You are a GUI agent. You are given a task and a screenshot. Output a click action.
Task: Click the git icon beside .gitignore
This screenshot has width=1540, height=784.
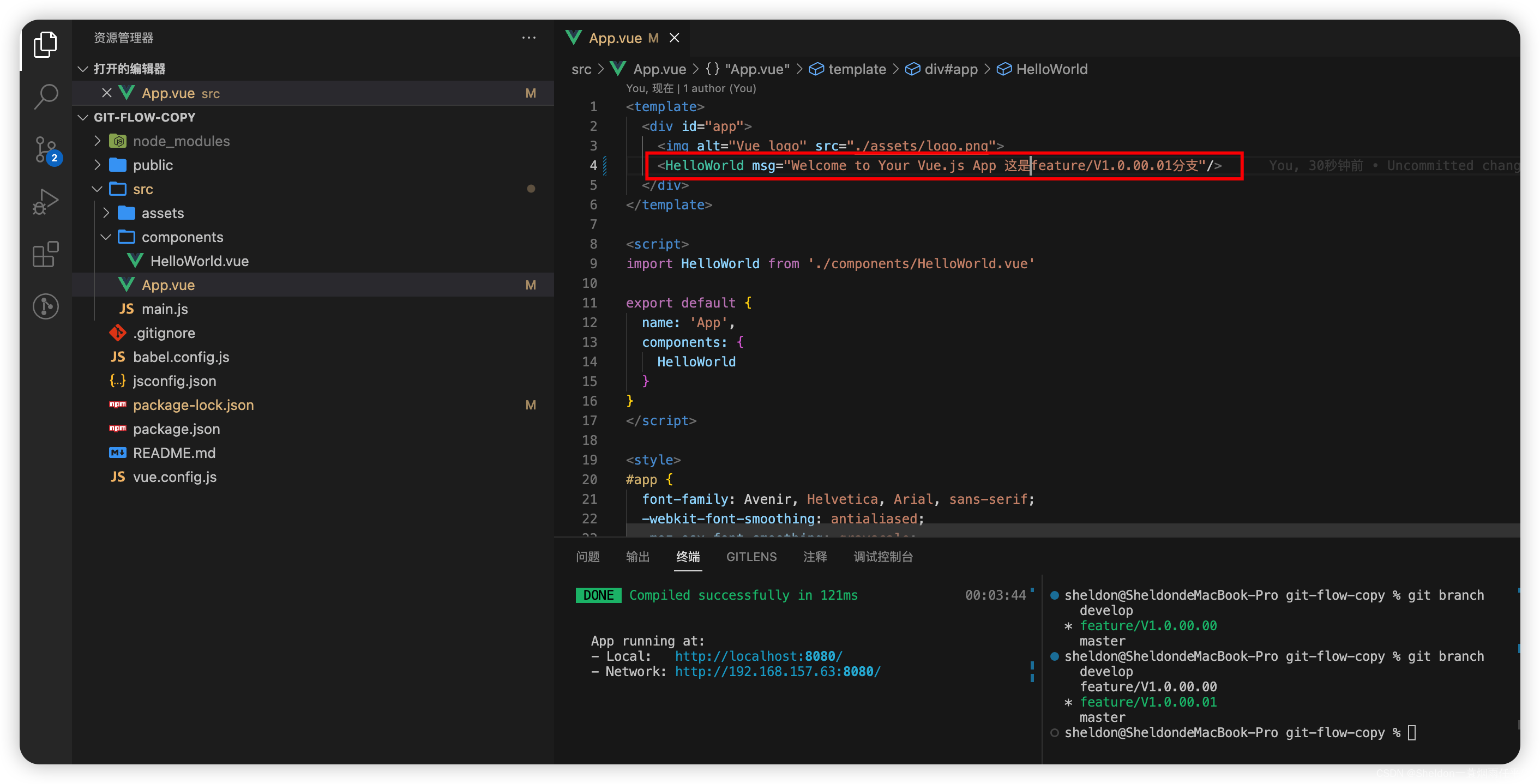[x=118, y=332]
